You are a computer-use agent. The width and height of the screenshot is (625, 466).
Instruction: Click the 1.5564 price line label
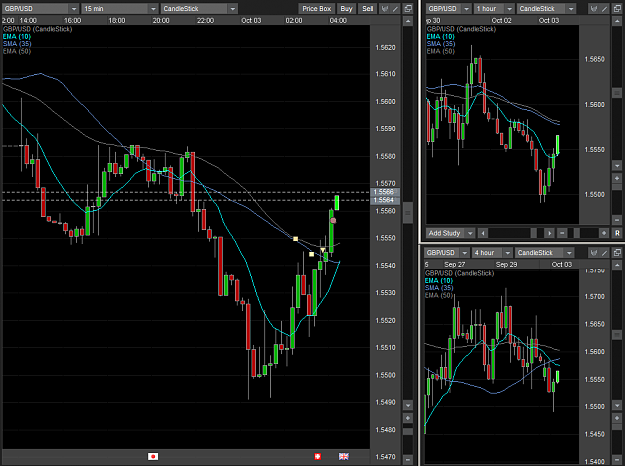385,200
